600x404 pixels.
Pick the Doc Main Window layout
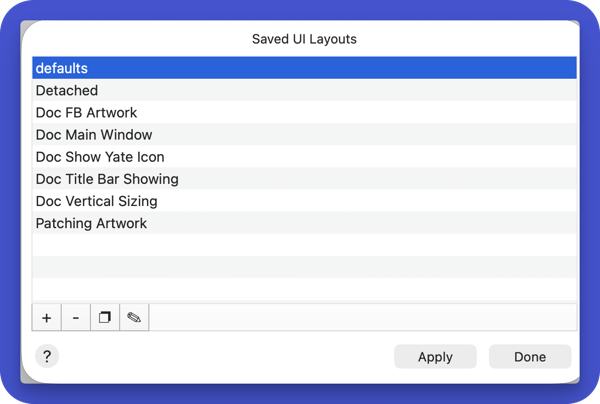(304, 135)
